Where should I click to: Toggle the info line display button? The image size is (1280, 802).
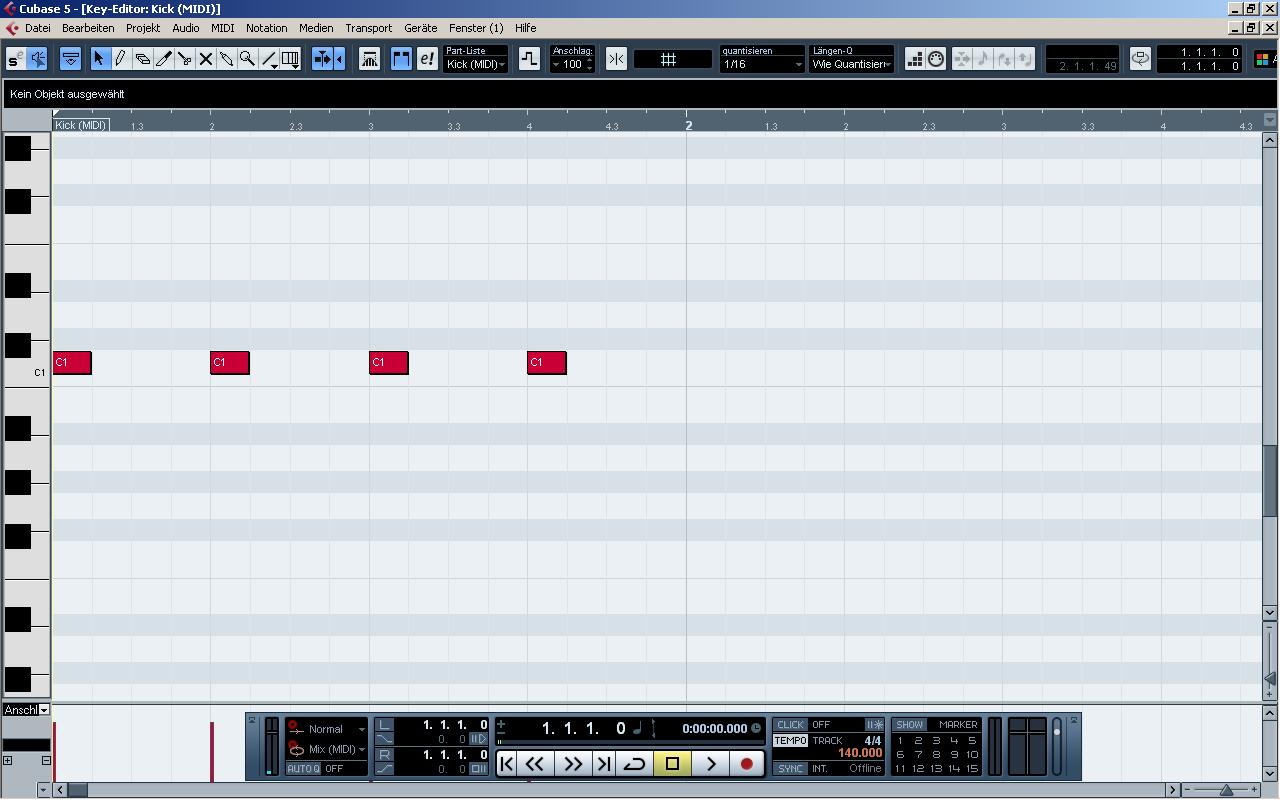click(x=70, y=59)
